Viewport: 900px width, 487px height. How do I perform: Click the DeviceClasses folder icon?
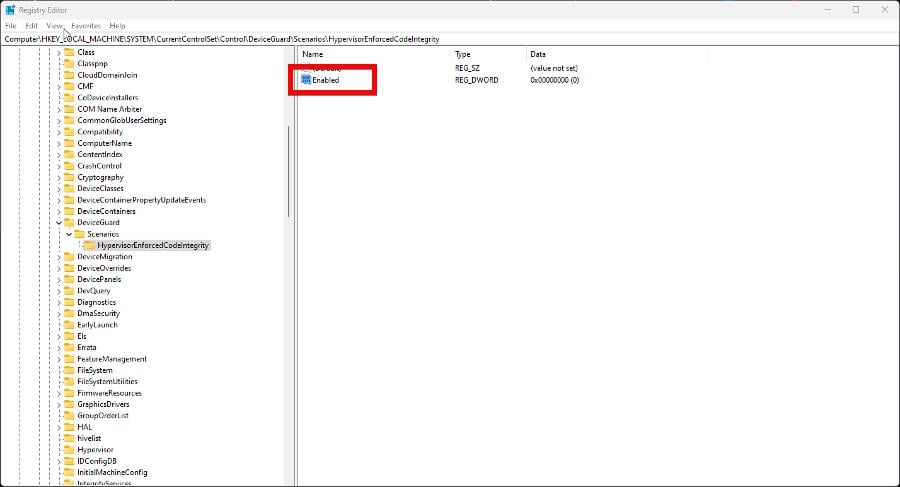pyautogui.click(x=69, y=188)
